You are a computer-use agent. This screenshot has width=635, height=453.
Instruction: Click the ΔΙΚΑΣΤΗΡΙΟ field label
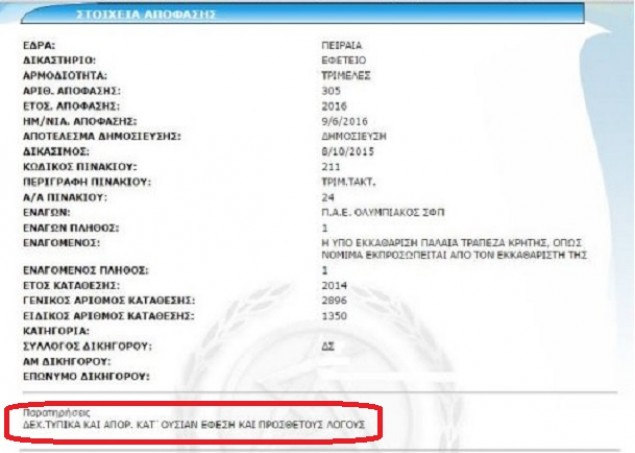click(59, 60)
